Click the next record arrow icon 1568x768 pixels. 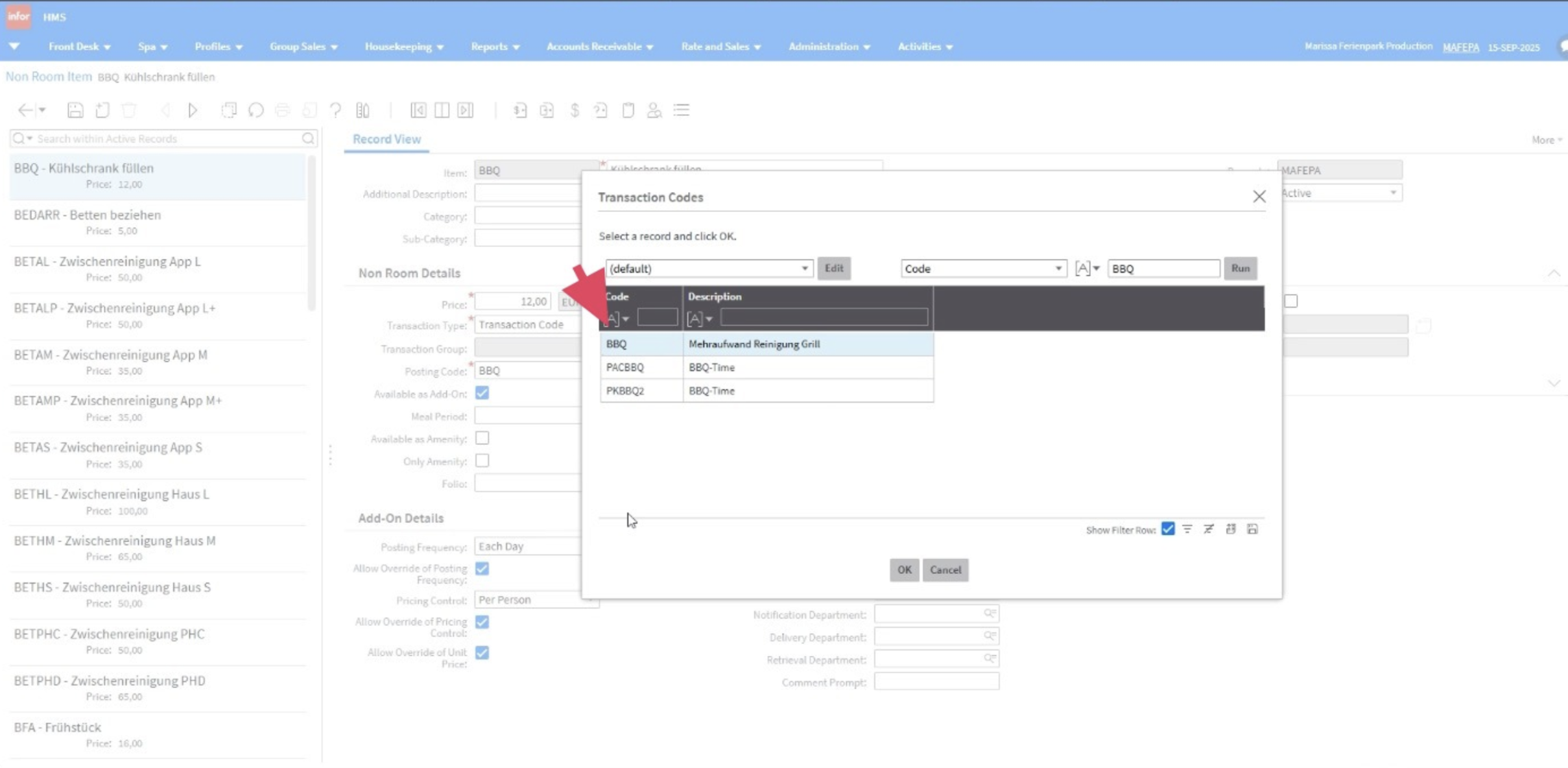coord(193,110)
